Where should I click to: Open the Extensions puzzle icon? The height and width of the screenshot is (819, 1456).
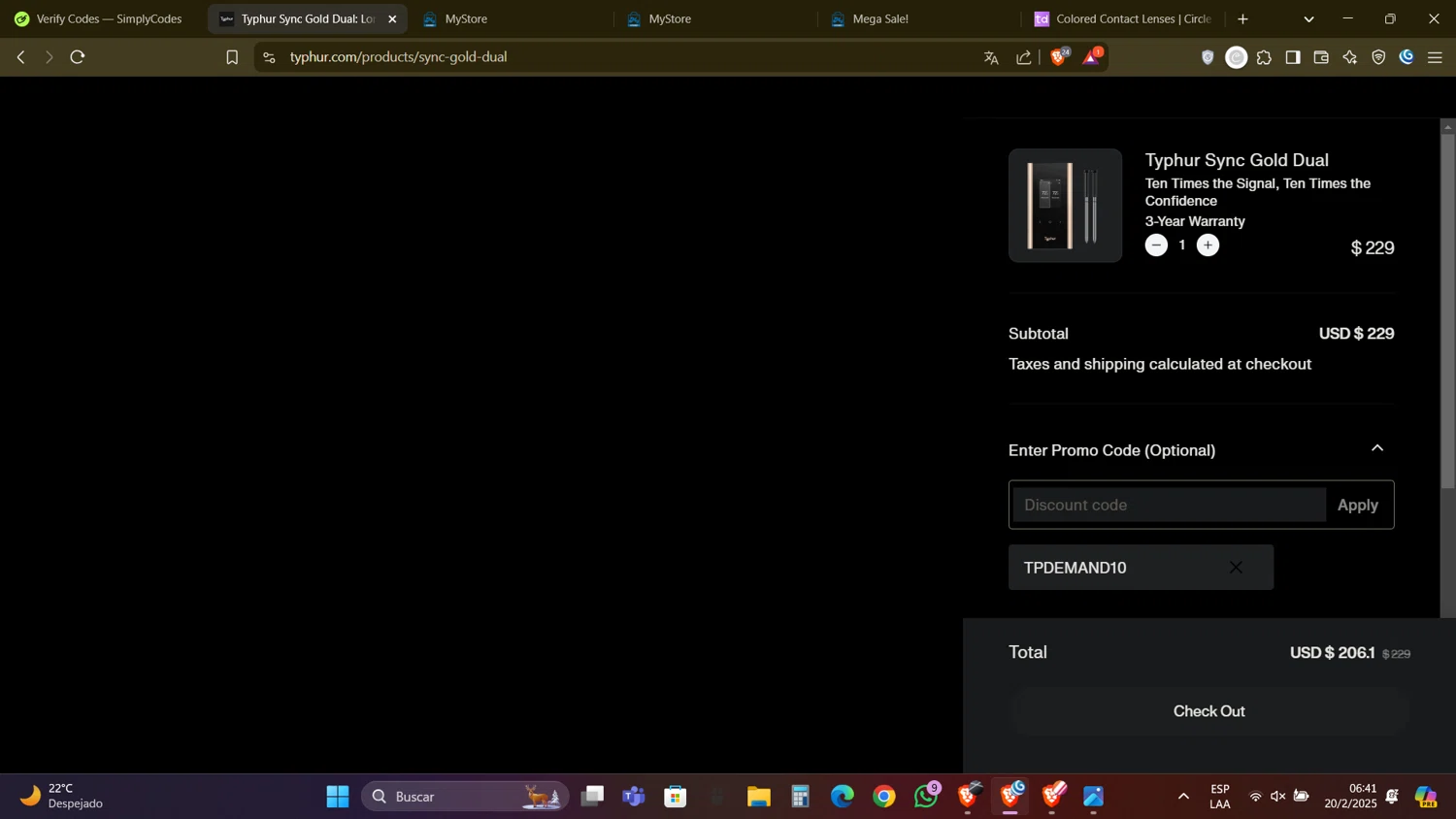[1264, 57]
